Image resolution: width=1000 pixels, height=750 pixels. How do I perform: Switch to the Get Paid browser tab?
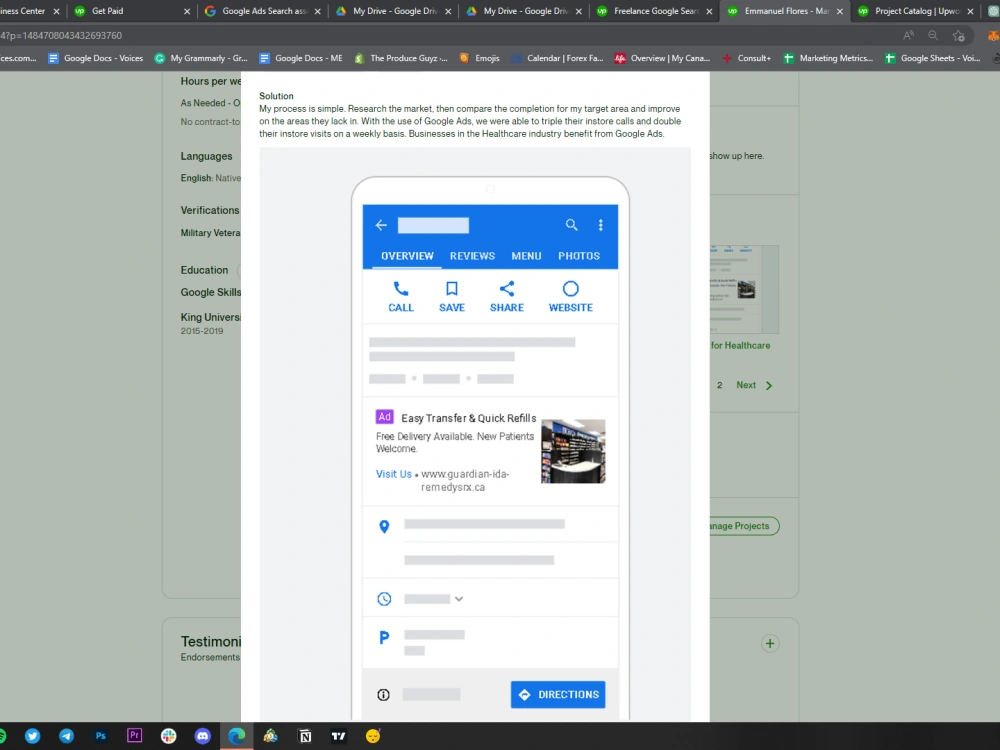click(131, 11)
